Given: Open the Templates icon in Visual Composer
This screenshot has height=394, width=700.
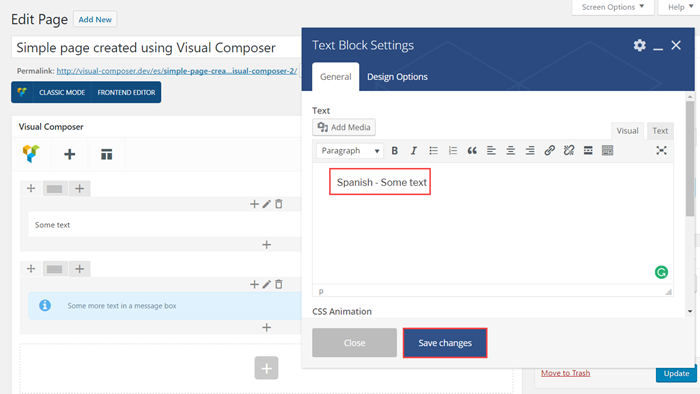Looking at the screenshot, I should click(x=106, y=154).
